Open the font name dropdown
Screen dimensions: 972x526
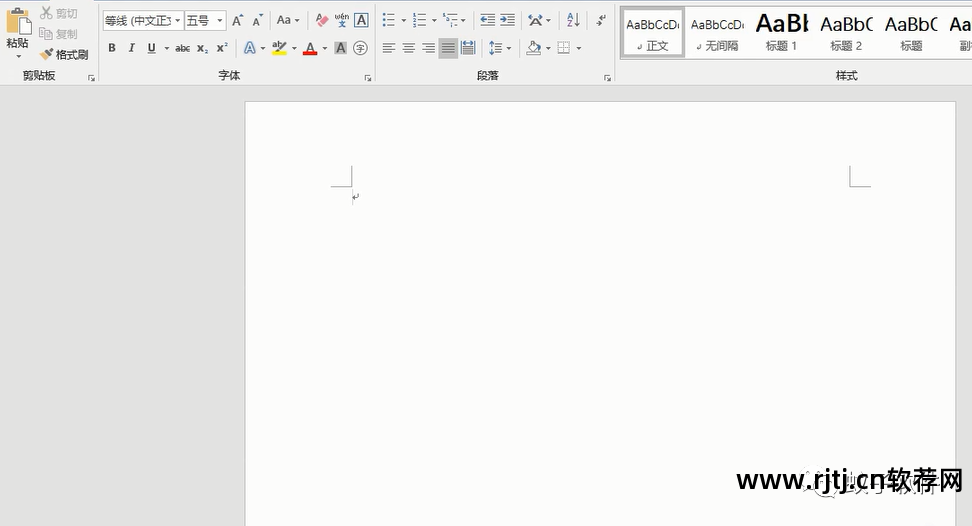[178, 21]
